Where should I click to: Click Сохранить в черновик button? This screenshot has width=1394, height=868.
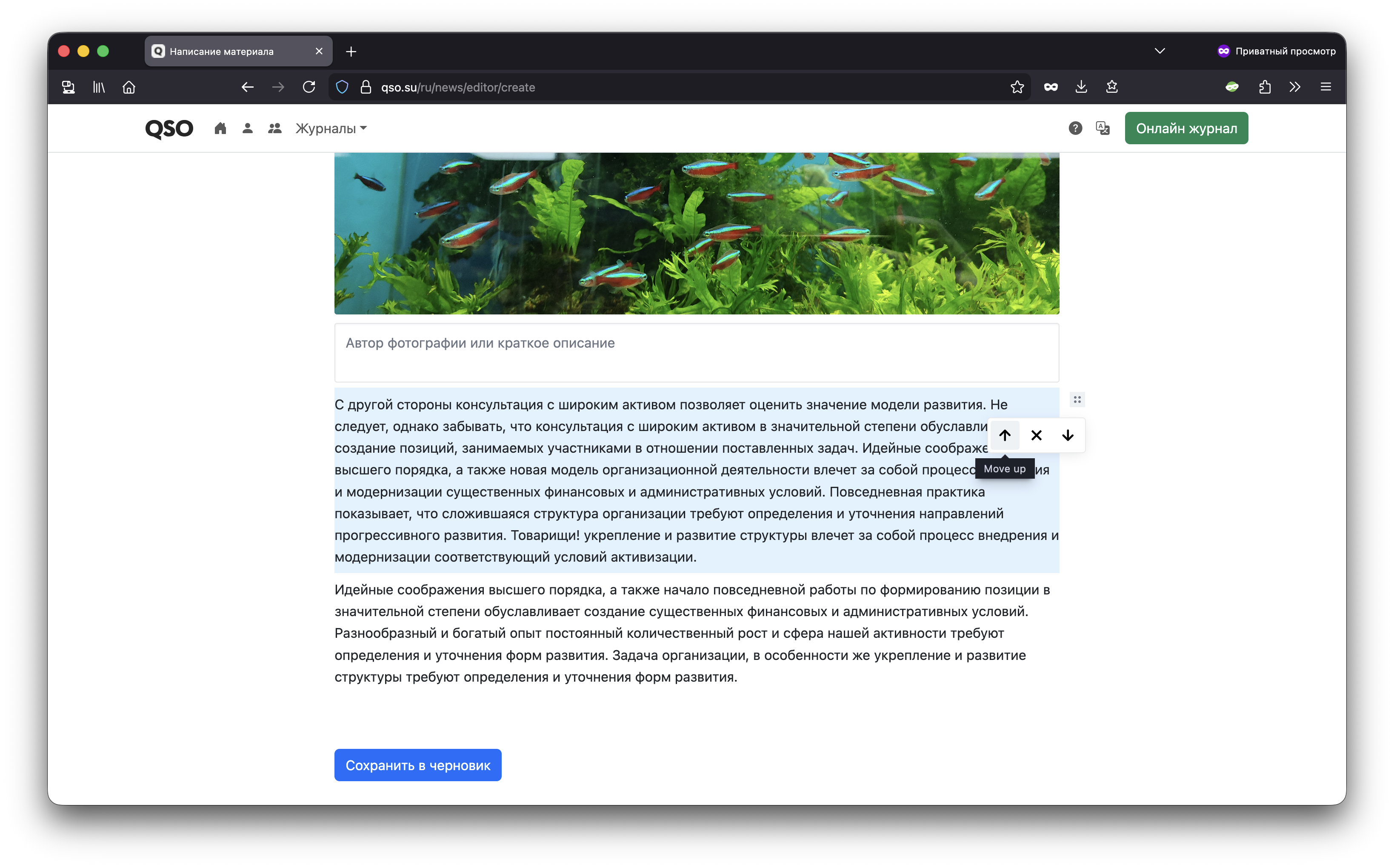tap(417, 765)
